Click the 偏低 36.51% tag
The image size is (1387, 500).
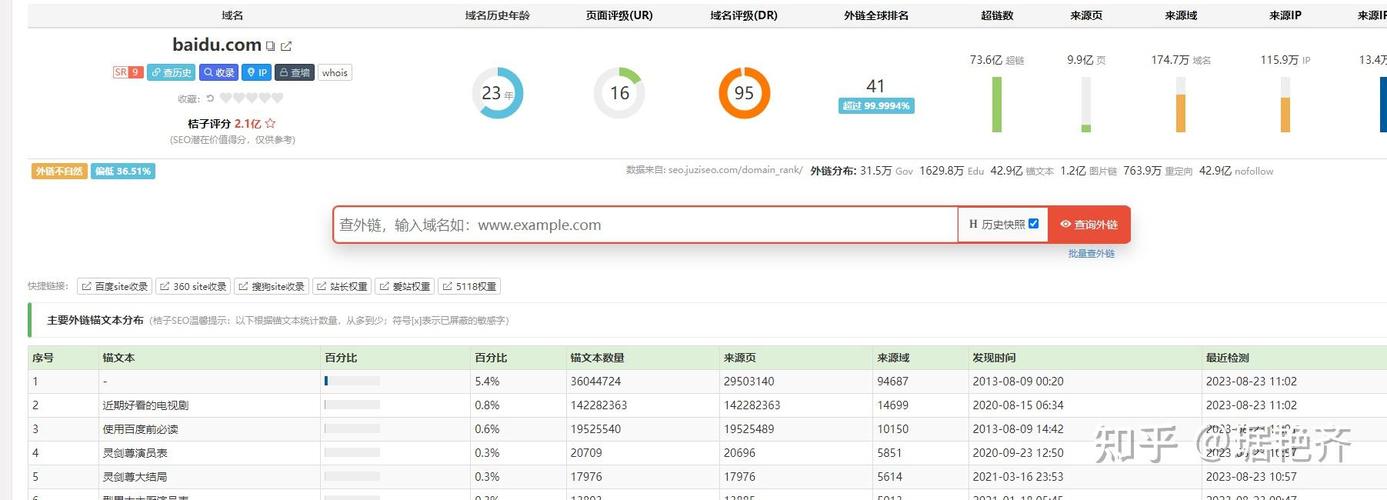(123, 171)
